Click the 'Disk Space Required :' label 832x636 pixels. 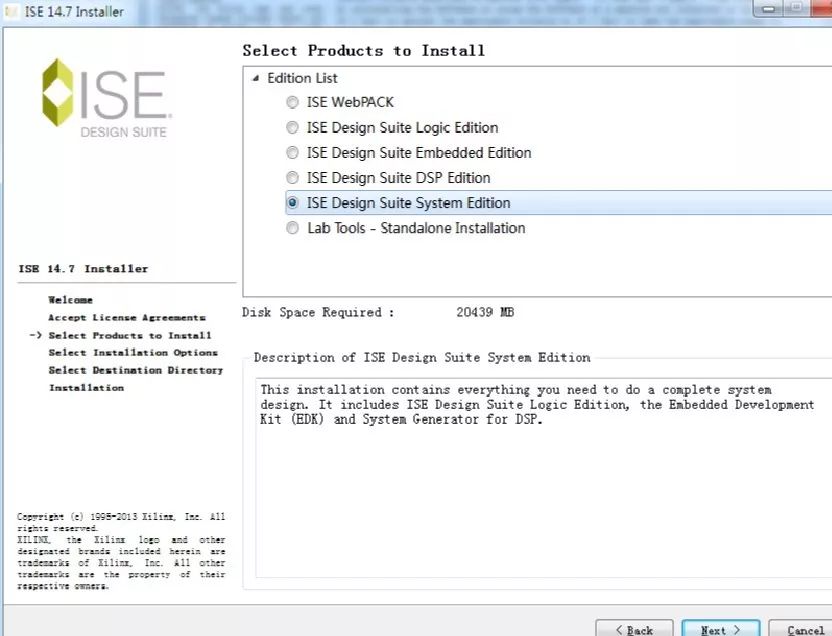click(318, 312)
